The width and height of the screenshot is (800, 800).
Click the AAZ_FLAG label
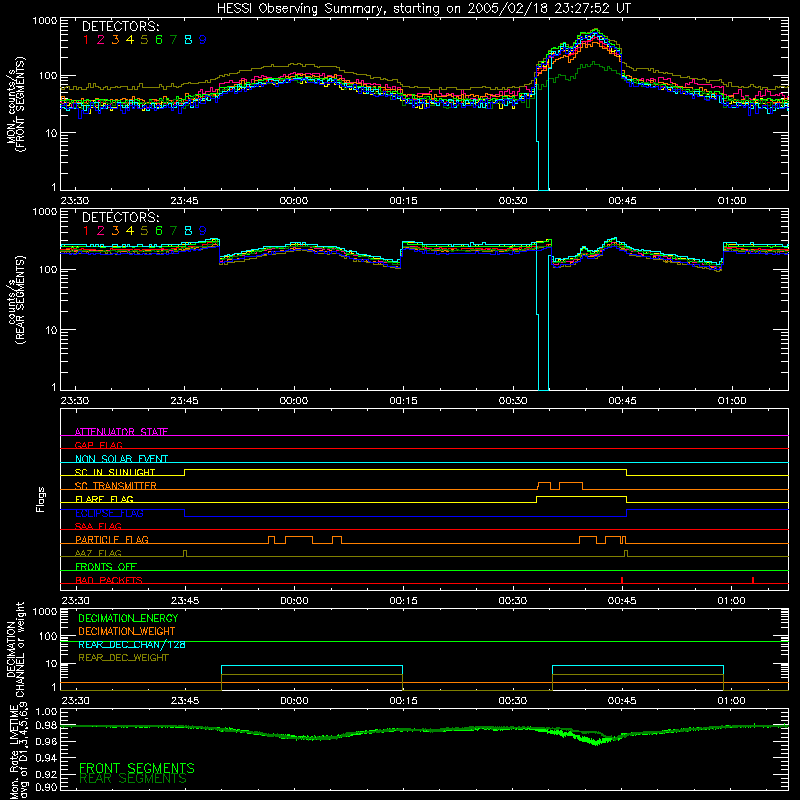(98, 553)
